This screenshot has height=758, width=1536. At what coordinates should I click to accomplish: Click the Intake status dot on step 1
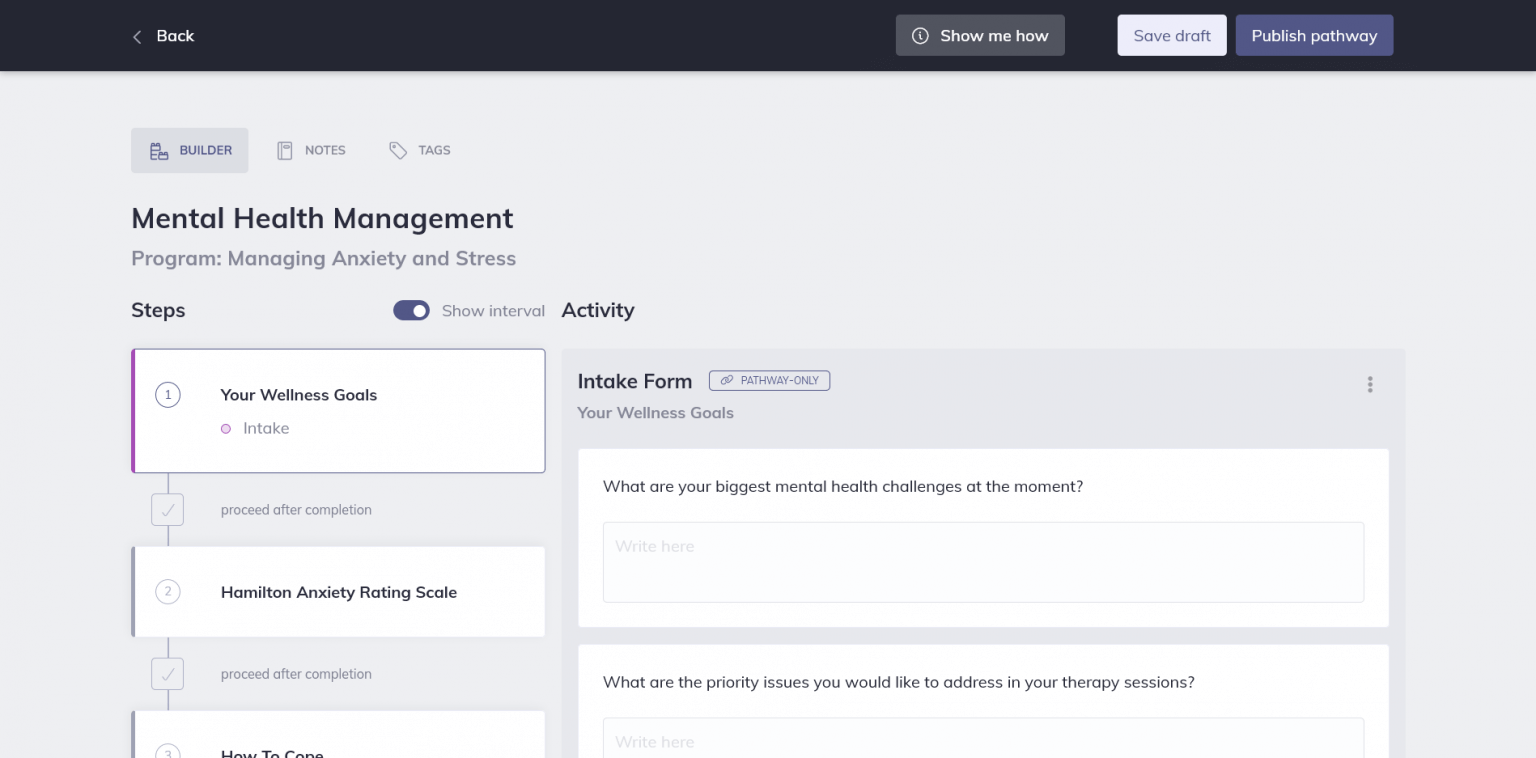pyautogui.click(x=225, y=428)
